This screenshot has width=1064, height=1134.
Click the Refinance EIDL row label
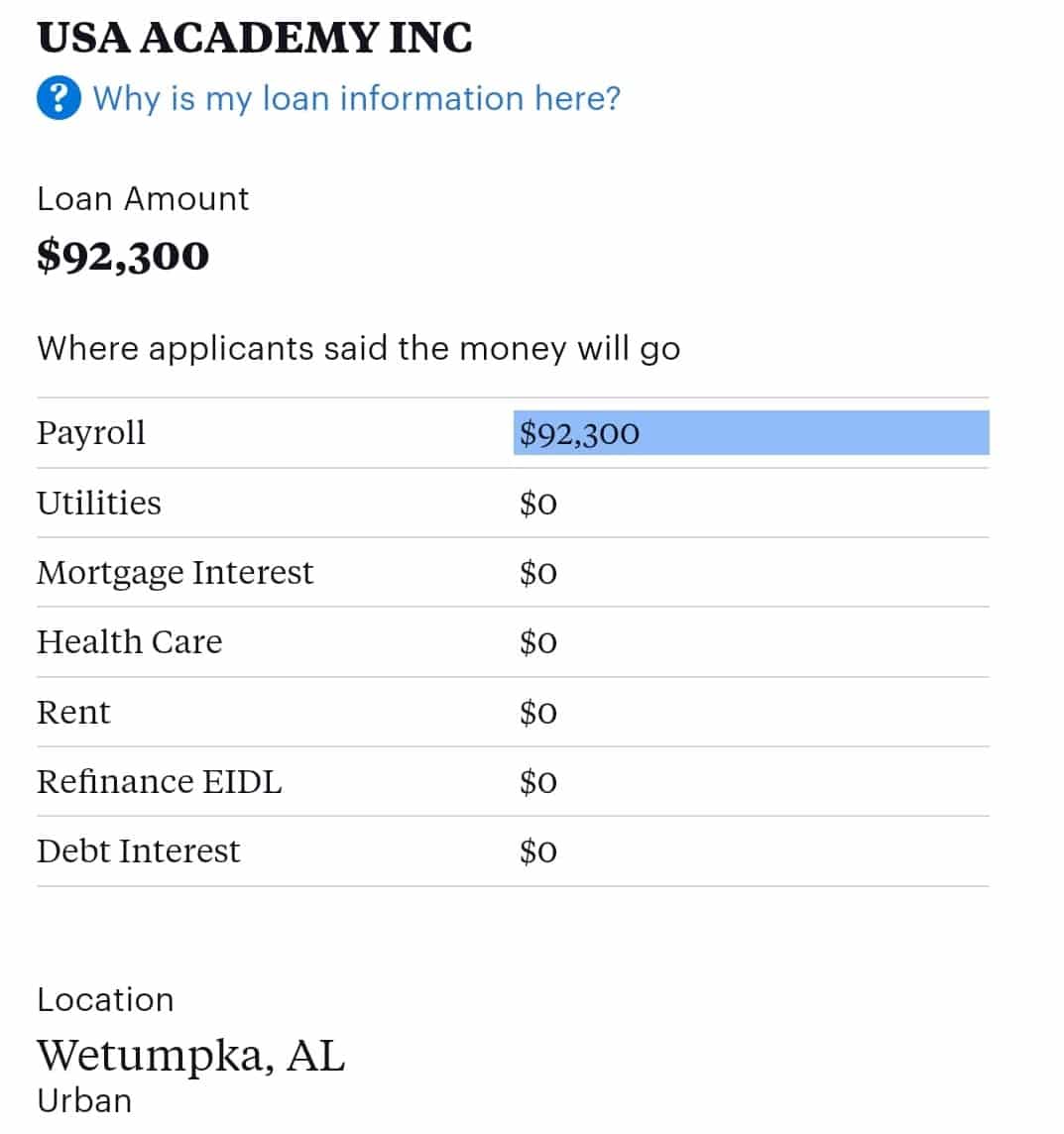coord(160,781)
